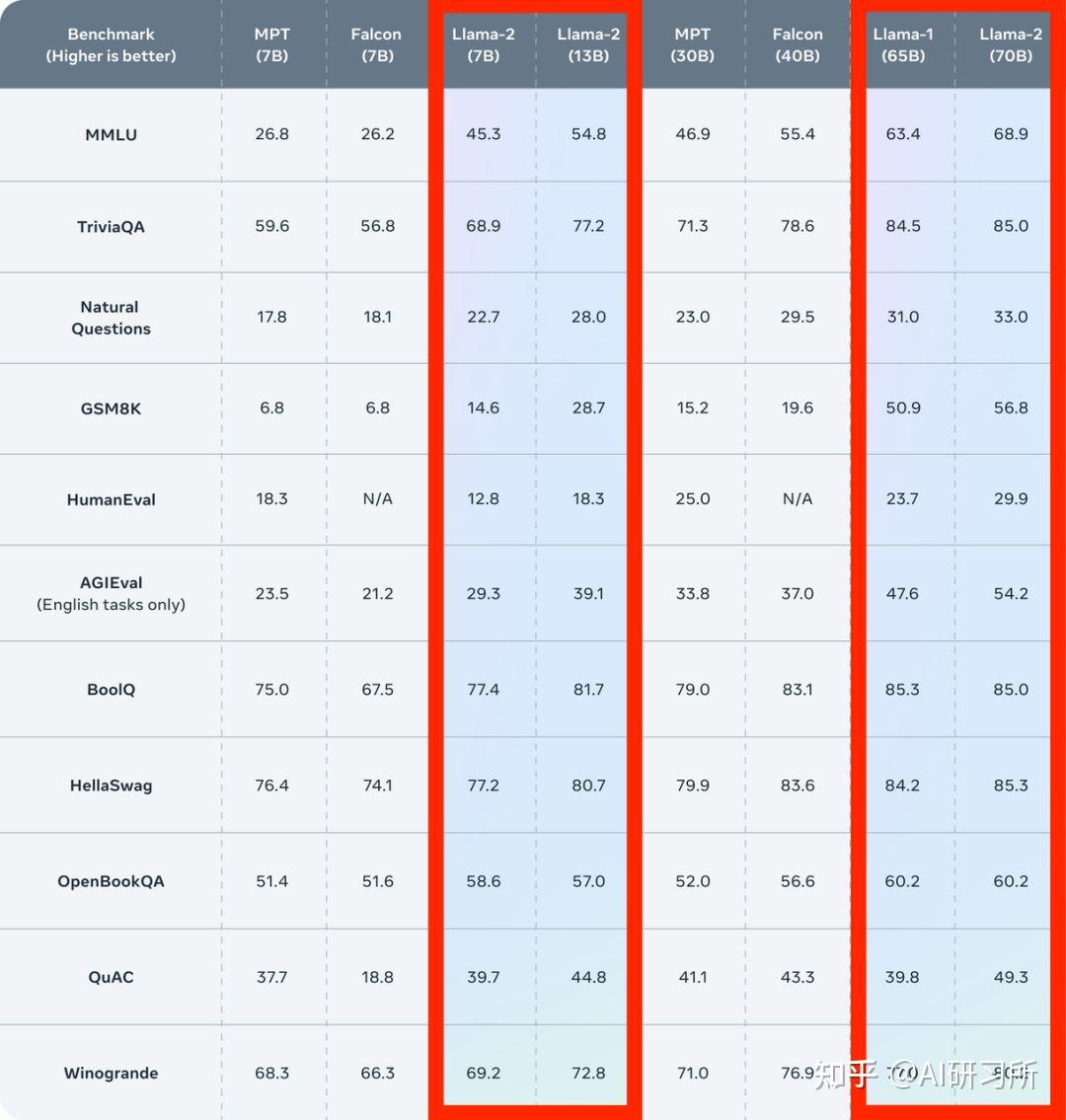Select the HumanEval row label
Viewport: 1066px width, 1120px height.
coord(111,499)
